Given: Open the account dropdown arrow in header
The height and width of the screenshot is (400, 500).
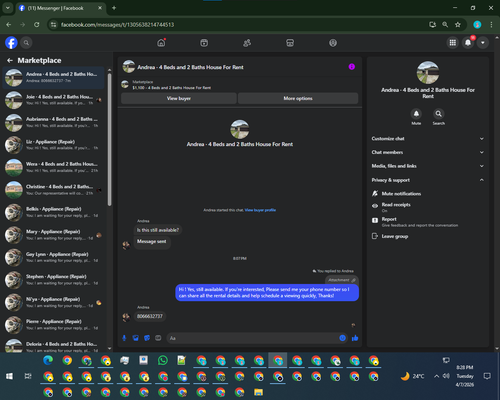Looking at the screenshot, I should click(483, 43).
